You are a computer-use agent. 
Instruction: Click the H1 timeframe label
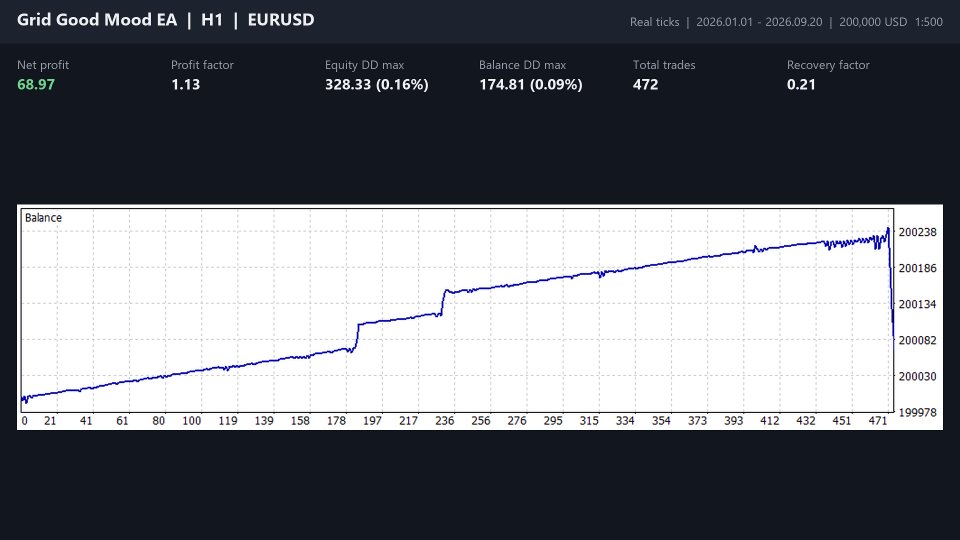212,20
